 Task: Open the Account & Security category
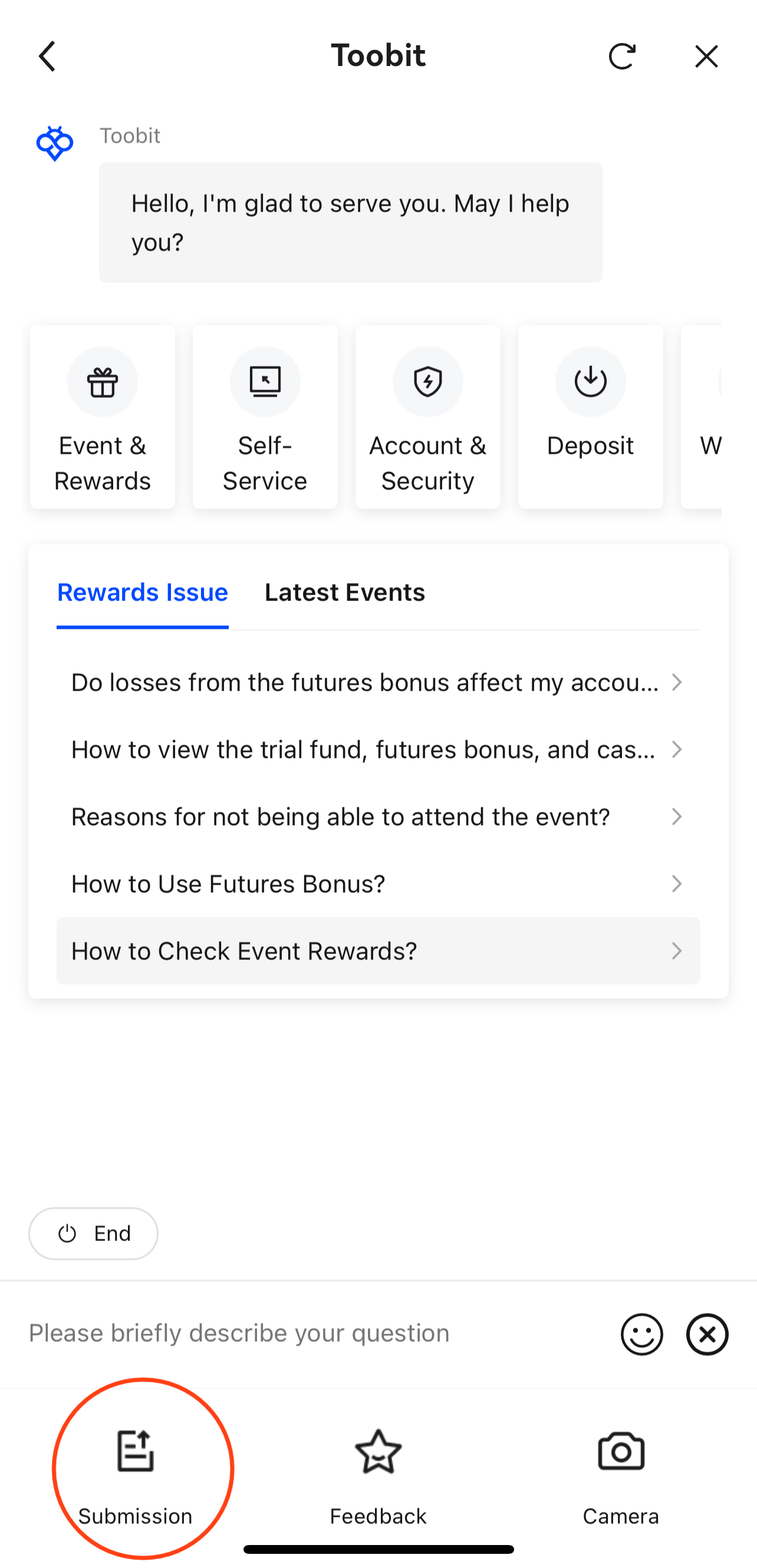(x=427, y=417)
